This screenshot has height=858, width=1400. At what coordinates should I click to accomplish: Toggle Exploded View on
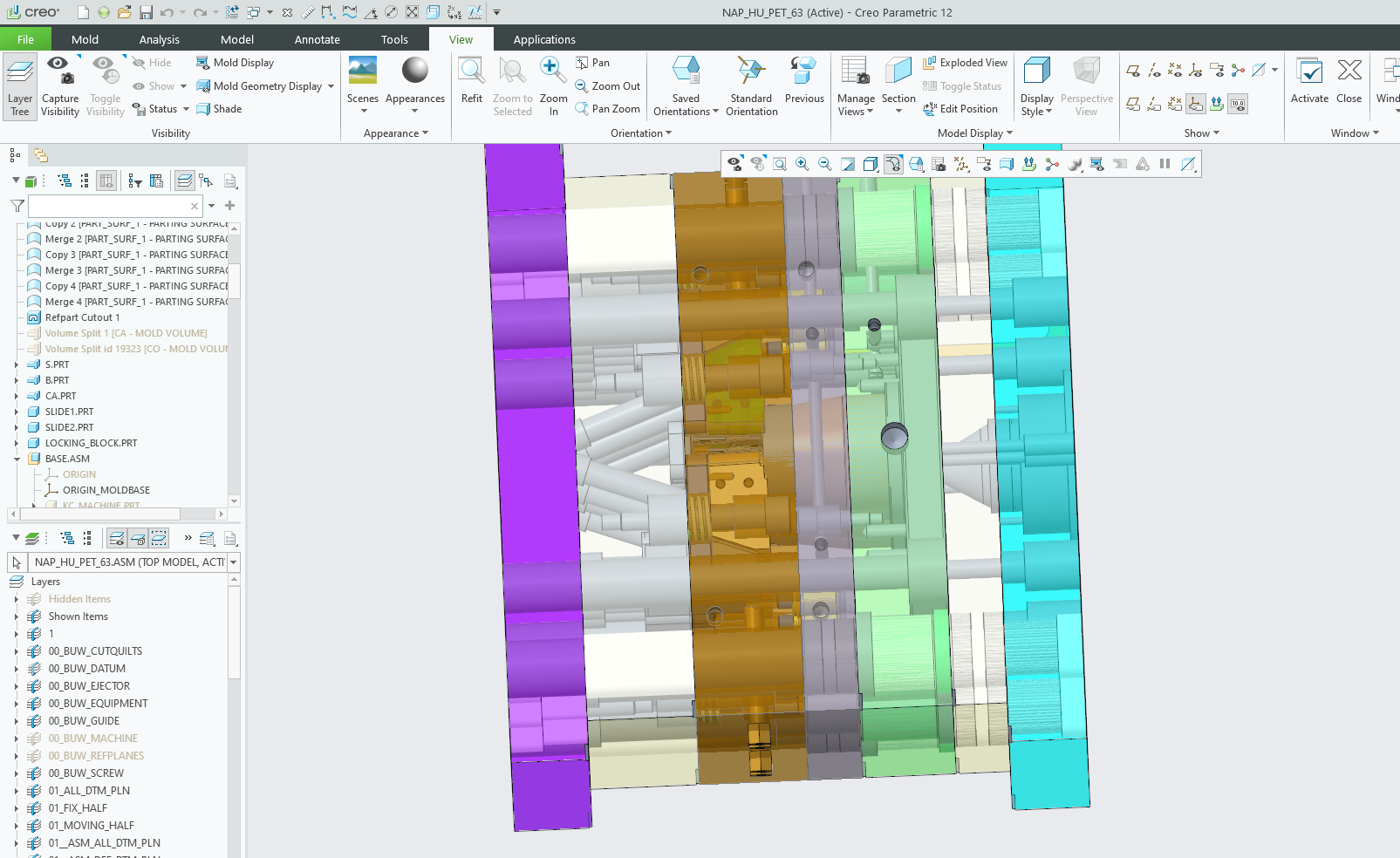[965, 63]
